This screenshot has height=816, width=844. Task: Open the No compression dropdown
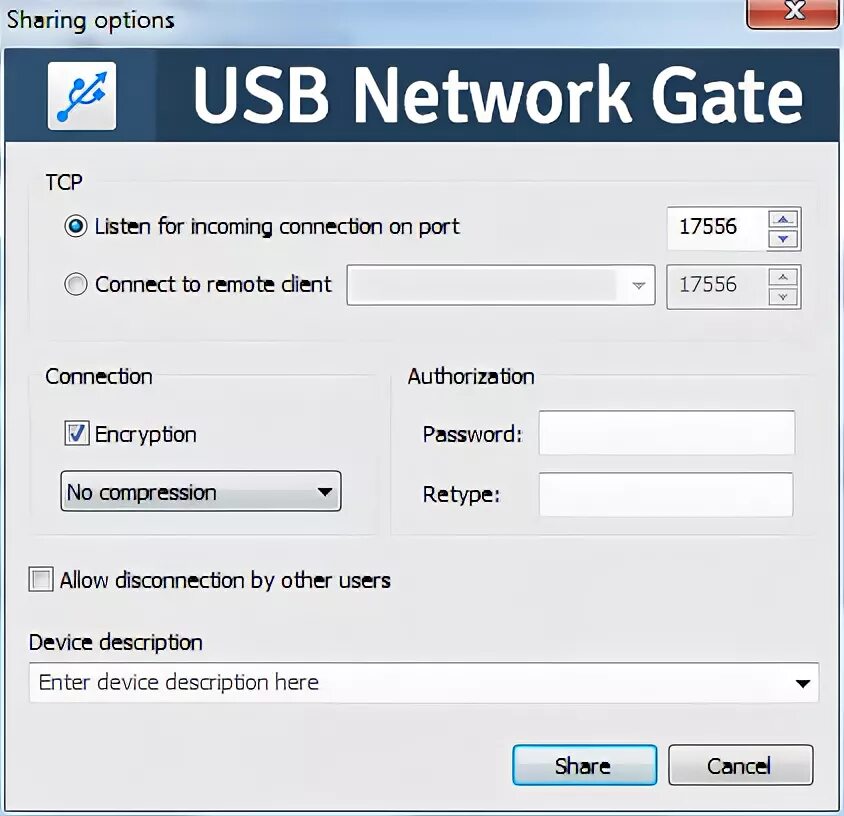click(201, 491)
